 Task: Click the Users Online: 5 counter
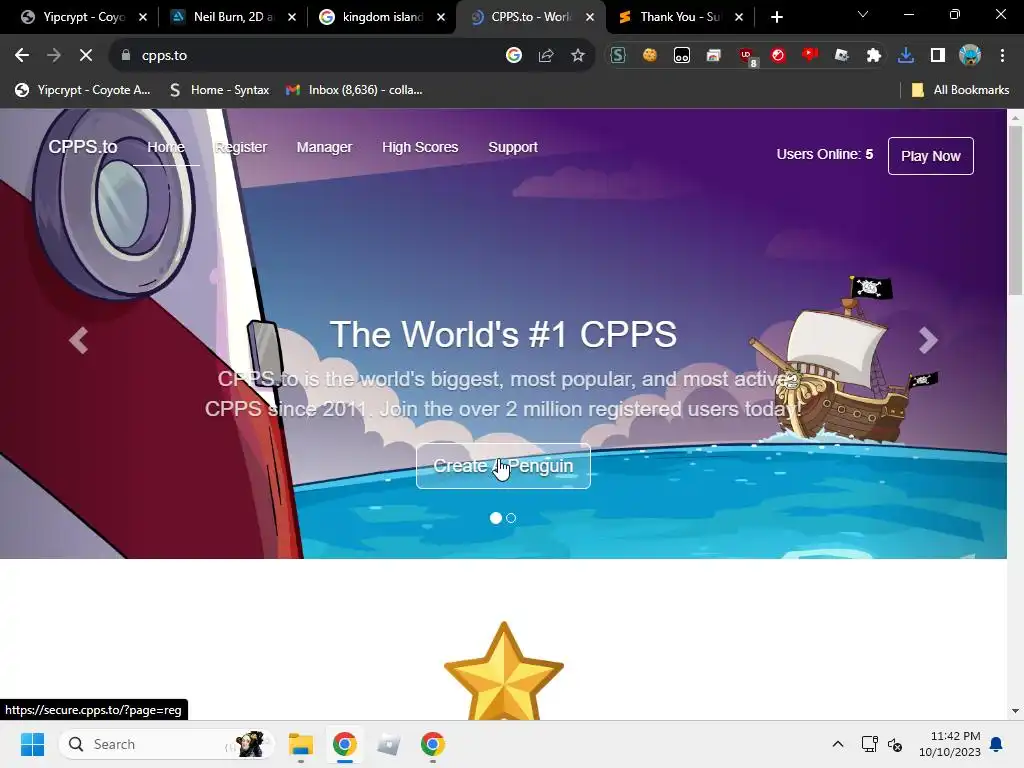[825, 155]
